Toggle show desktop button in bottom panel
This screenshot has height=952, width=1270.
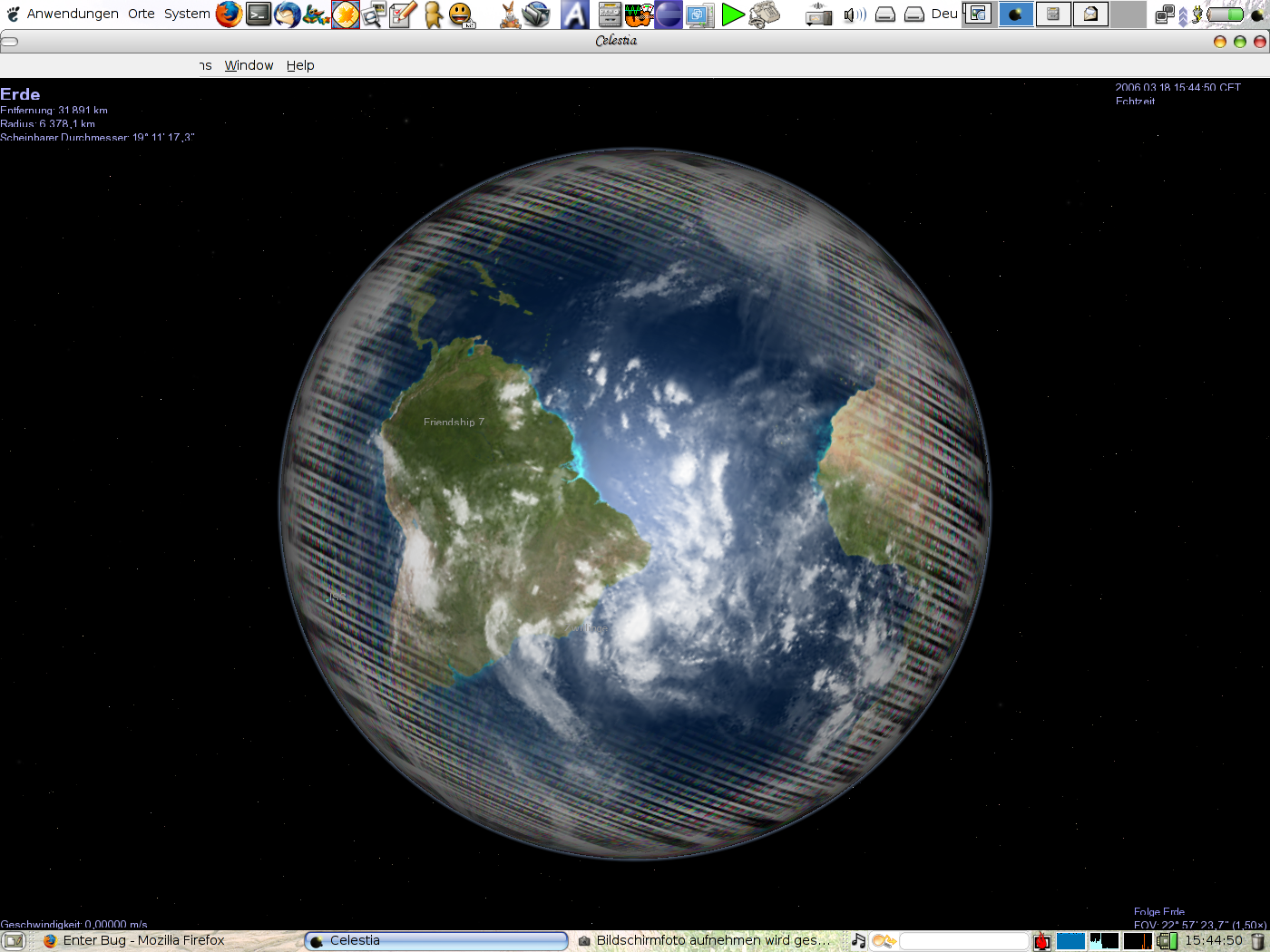14,941
